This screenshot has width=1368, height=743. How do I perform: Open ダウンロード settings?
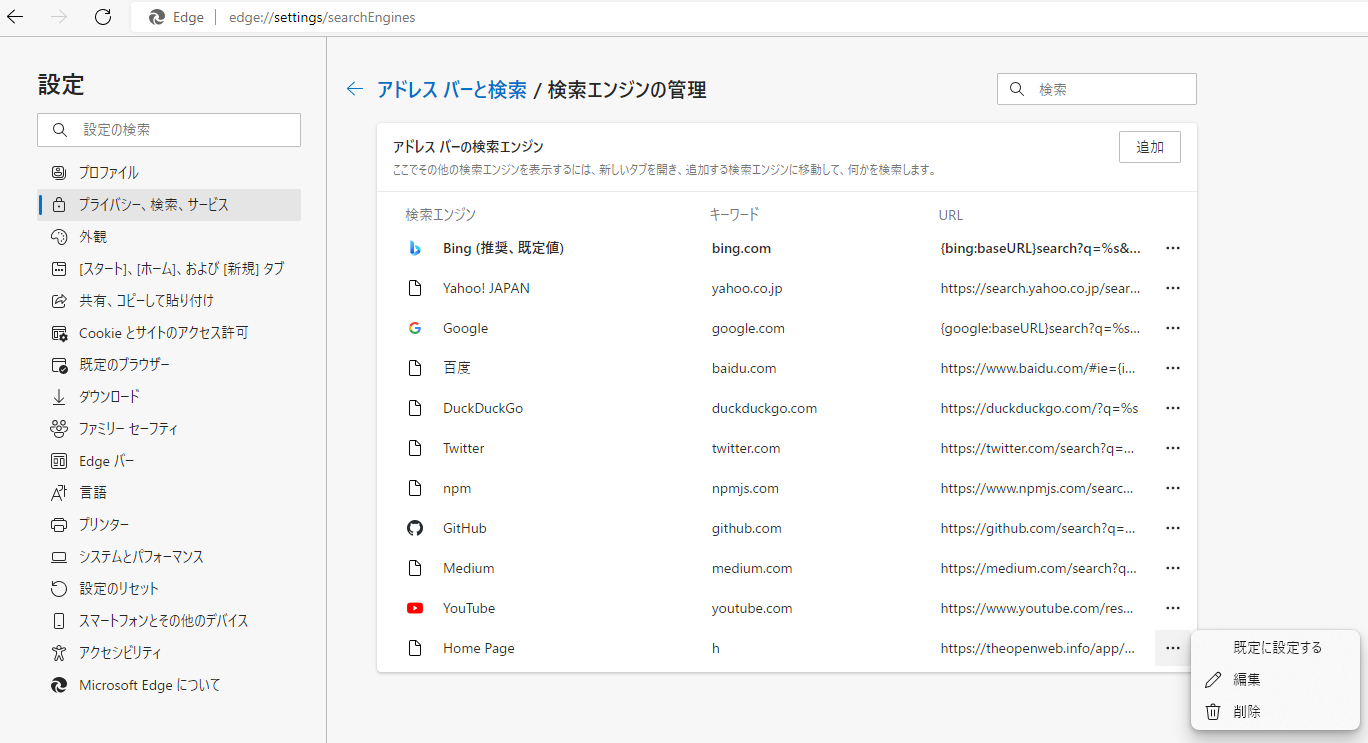tap(169, 397)
